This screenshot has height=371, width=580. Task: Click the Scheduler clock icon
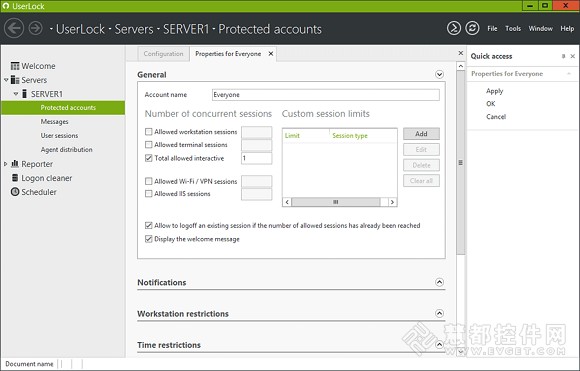[x=15, y=192]
